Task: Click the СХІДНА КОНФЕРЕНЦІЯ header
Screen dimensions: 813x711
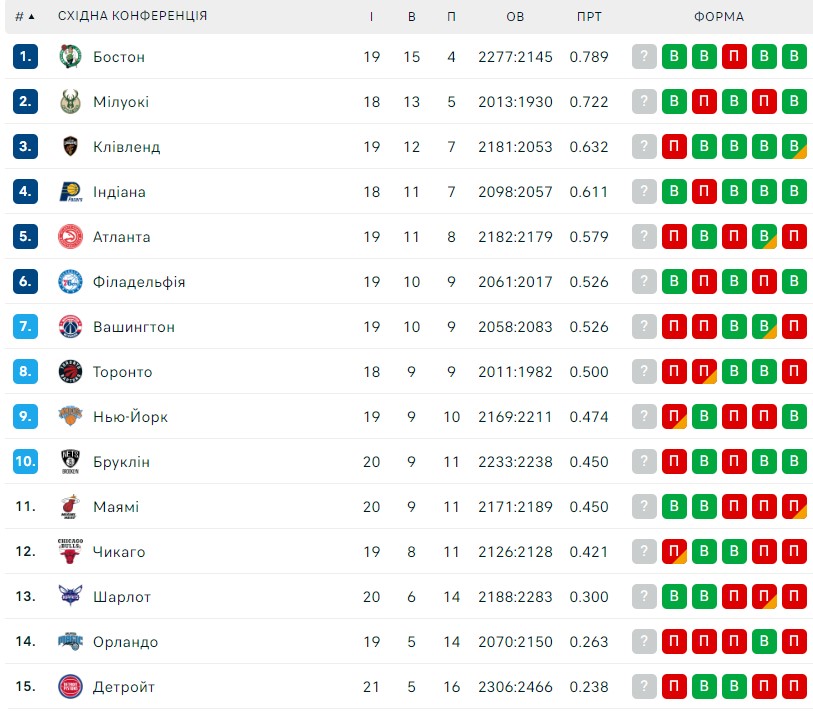Action: 132,16
